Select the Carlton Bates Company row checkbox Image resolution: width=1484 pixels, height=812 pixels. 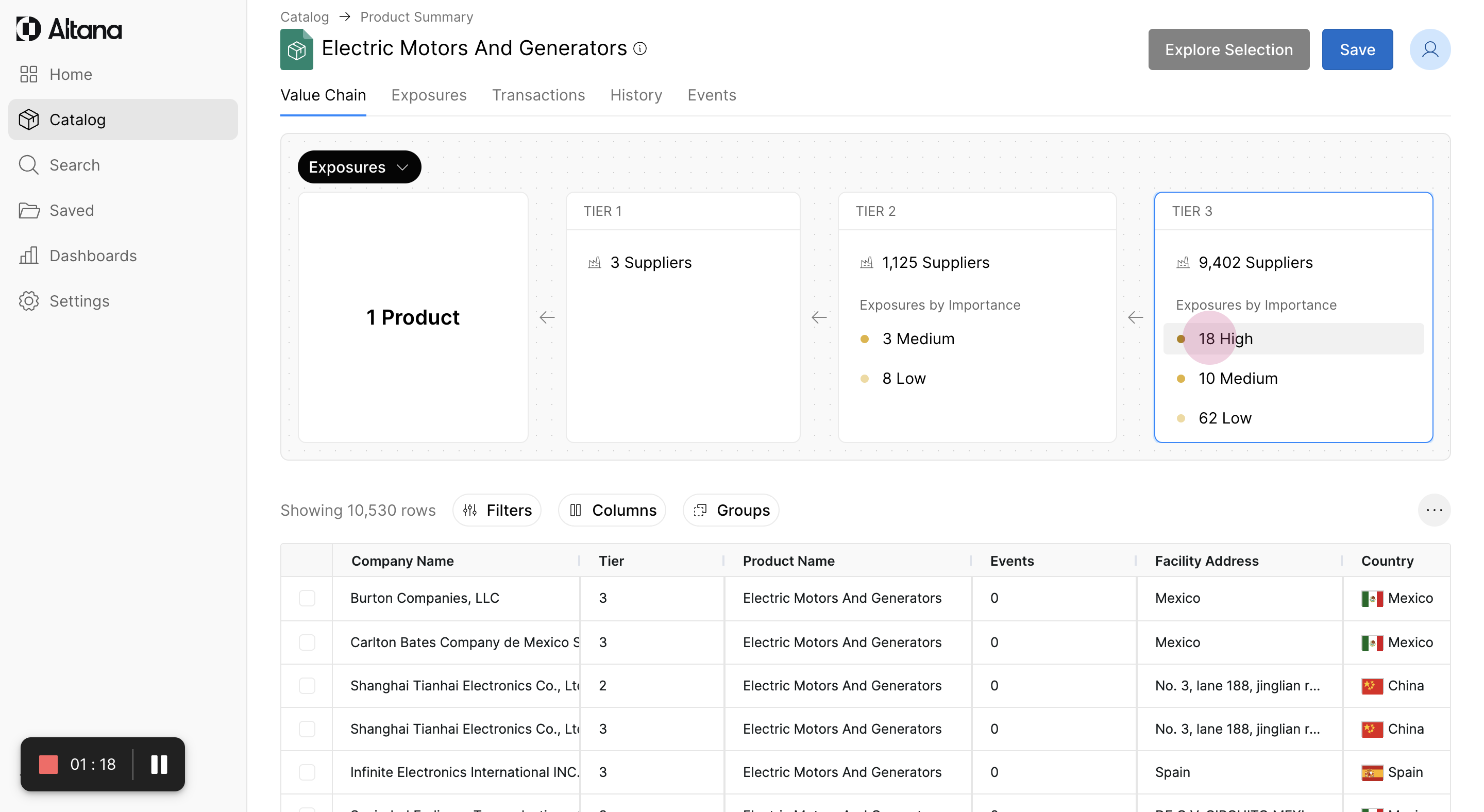307,642
